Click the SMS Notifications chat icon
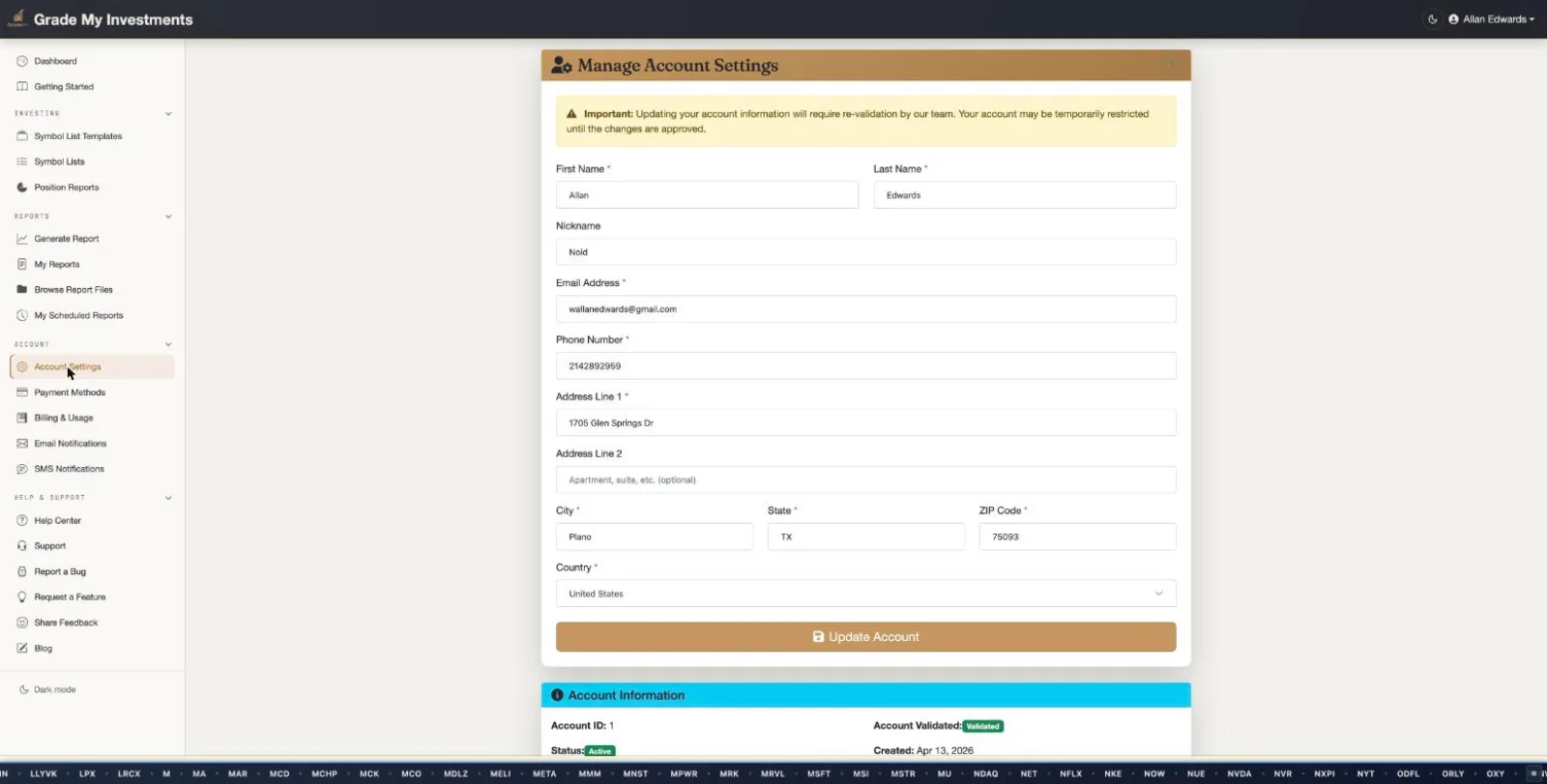1547x784 pixels. pyautogui.click(x=22, y=469)
